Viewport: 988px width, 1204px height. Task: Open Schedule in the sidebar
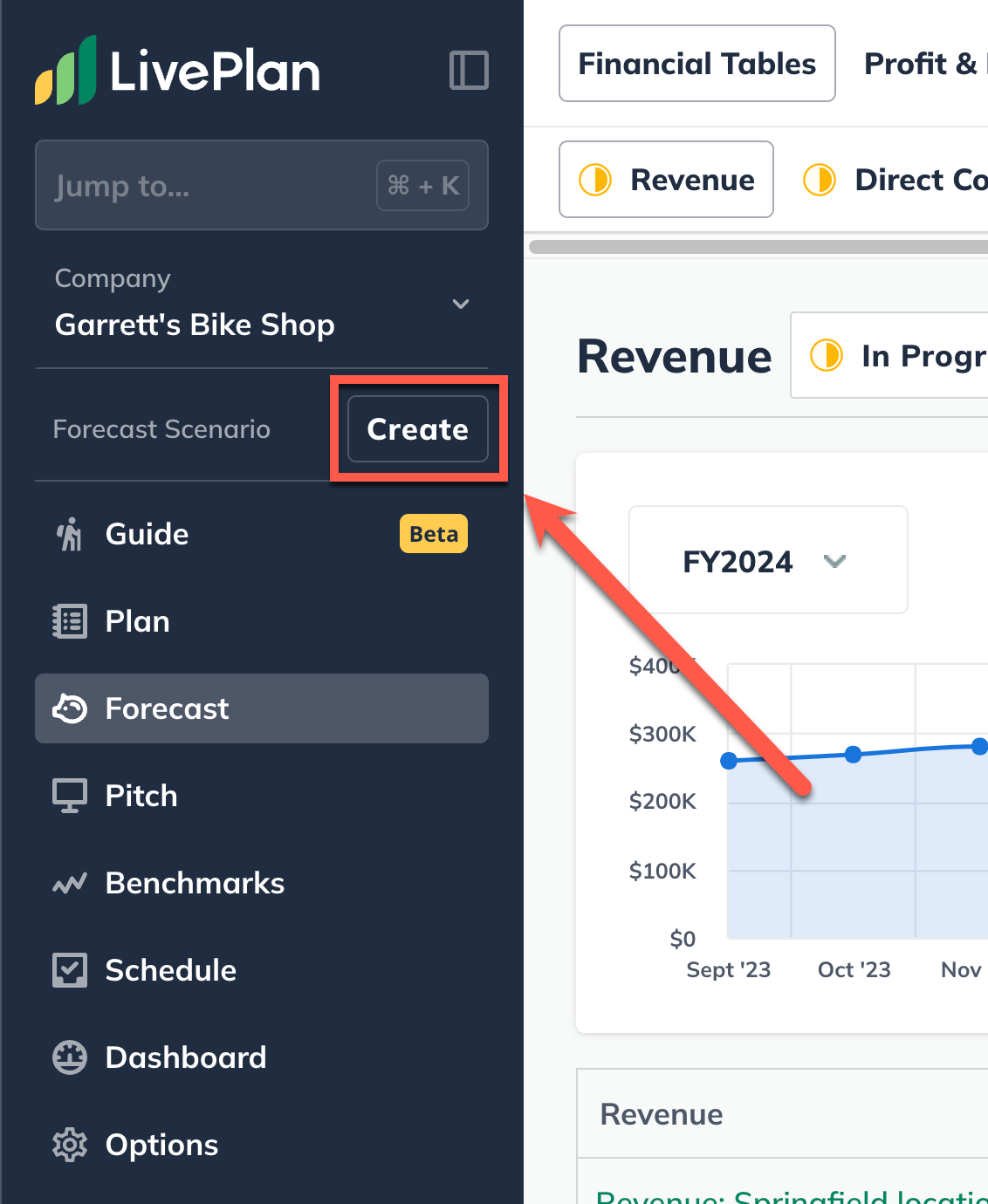click(x=261, y=970)
